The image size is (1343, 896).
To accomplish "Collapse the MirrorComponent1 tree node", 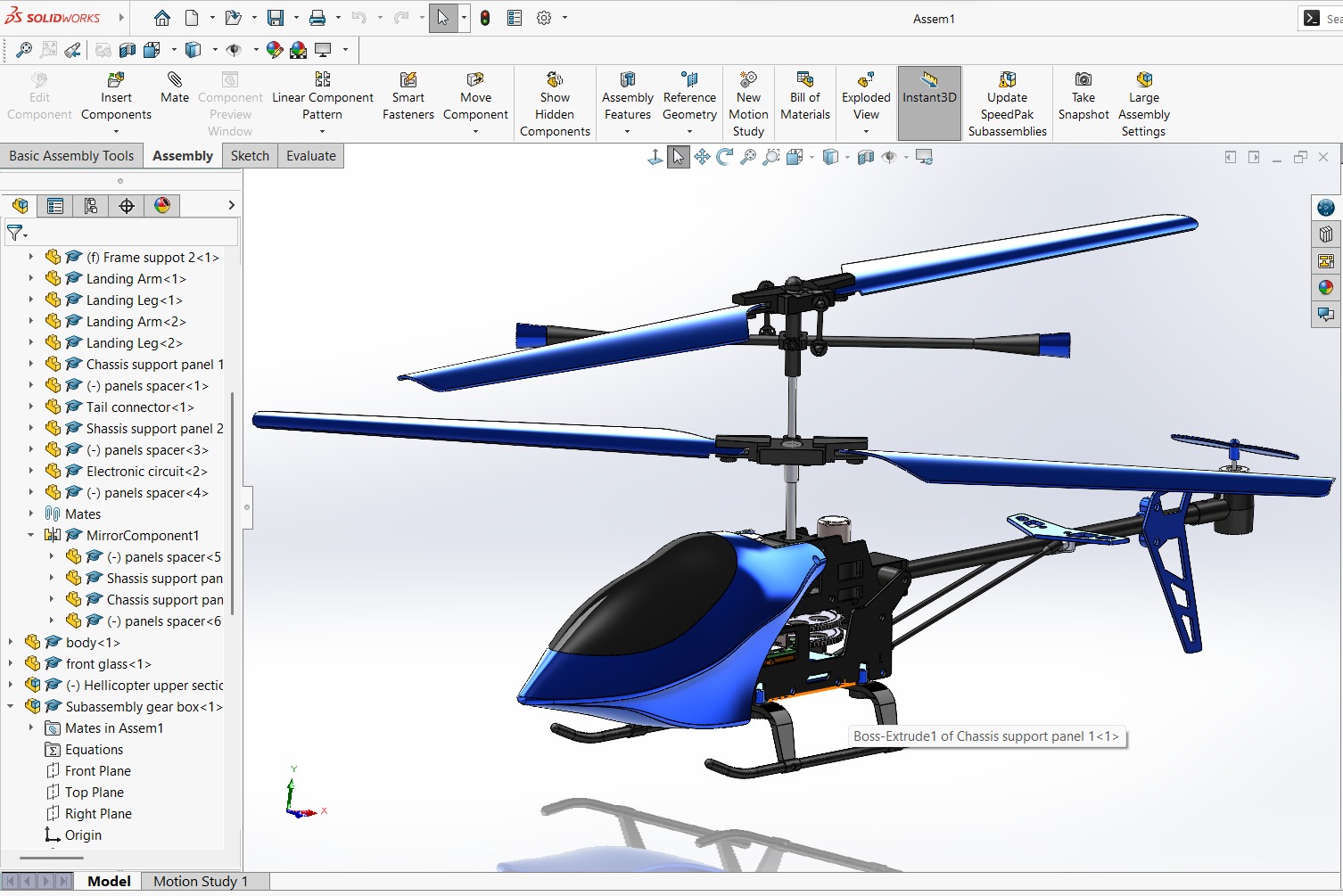I will 31,536.
